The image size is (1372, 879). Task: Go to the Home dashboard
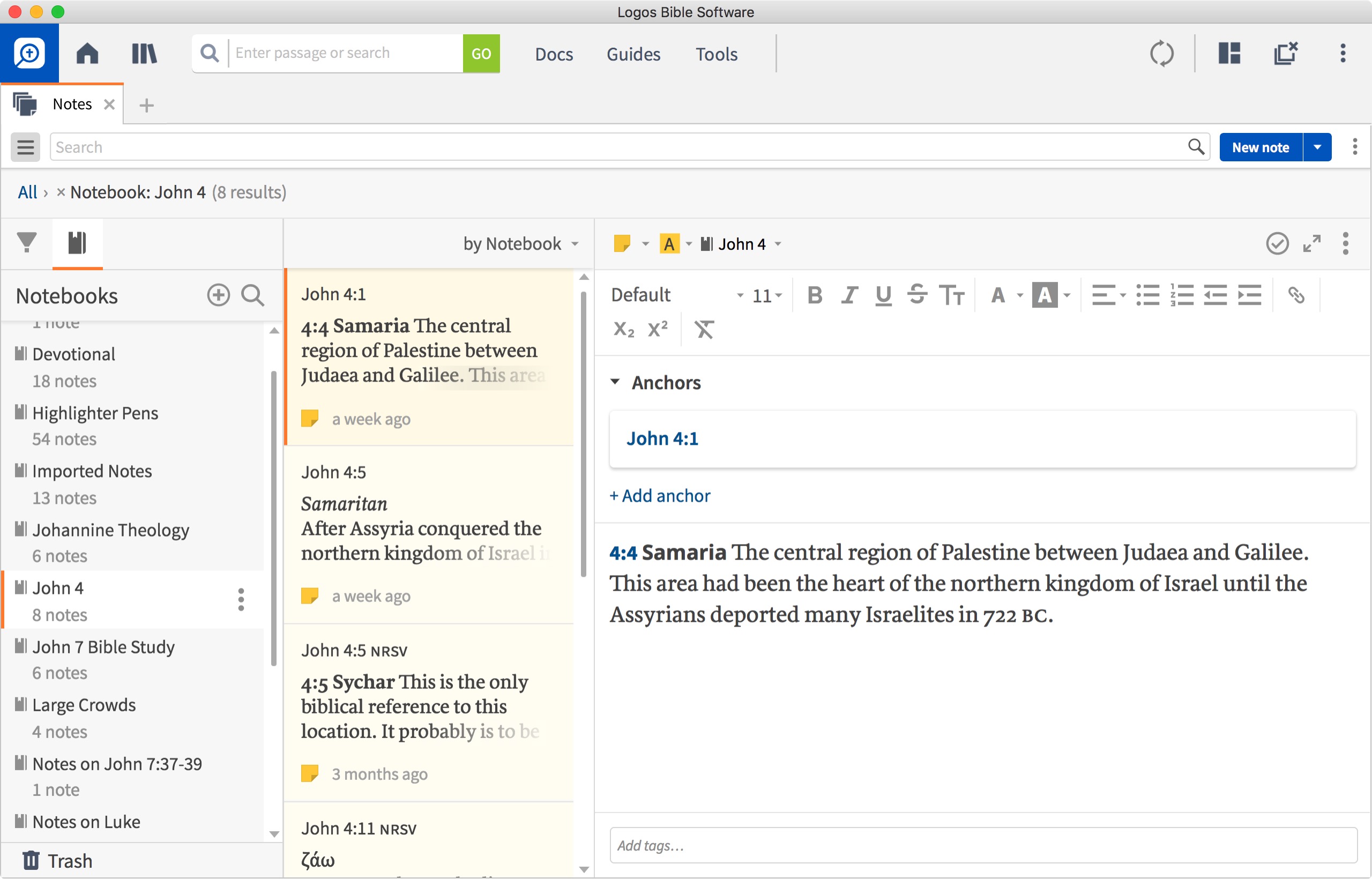point(87,54)
